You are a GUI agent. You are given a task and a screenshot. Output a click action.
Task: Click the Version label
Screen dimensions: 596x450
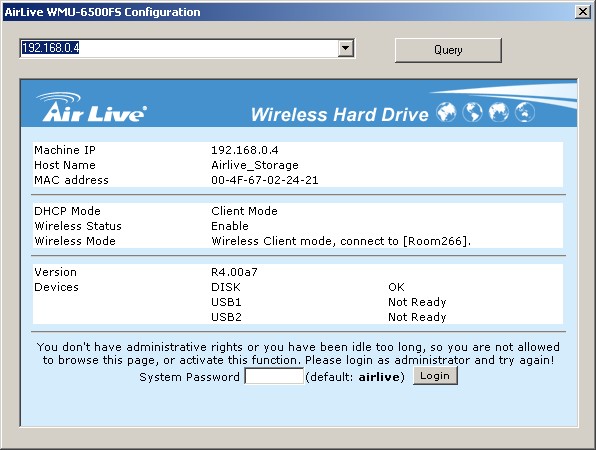click(x=55, y=272)
